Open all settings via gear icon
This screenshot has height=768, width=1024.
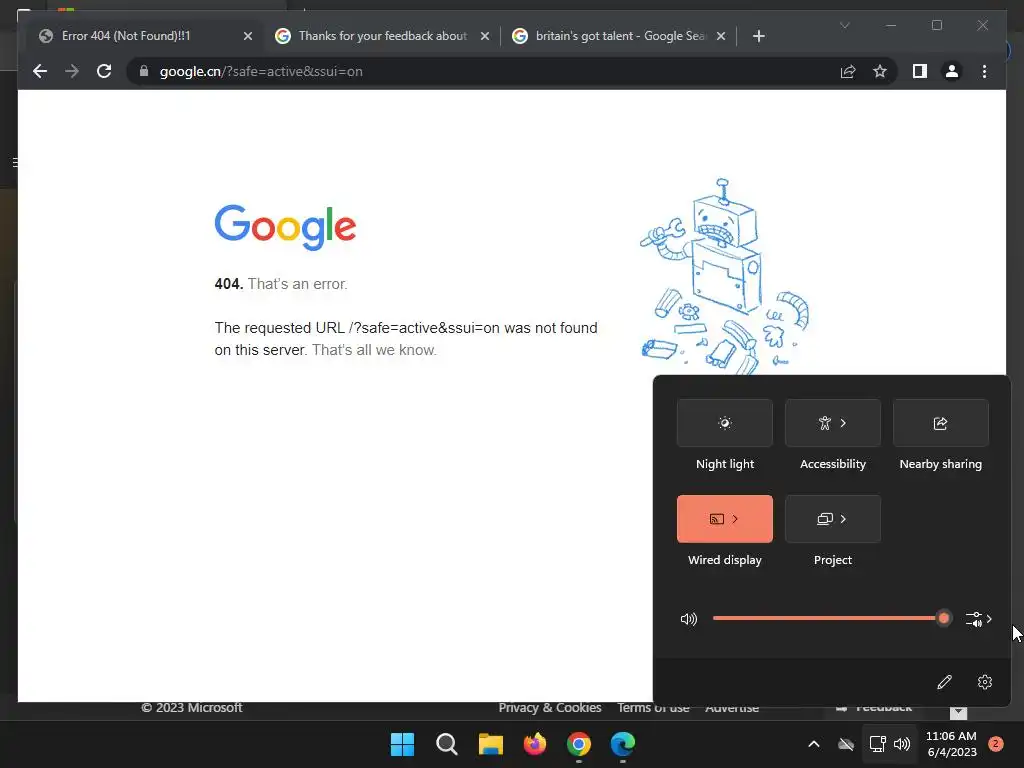(x=985, y=682)
